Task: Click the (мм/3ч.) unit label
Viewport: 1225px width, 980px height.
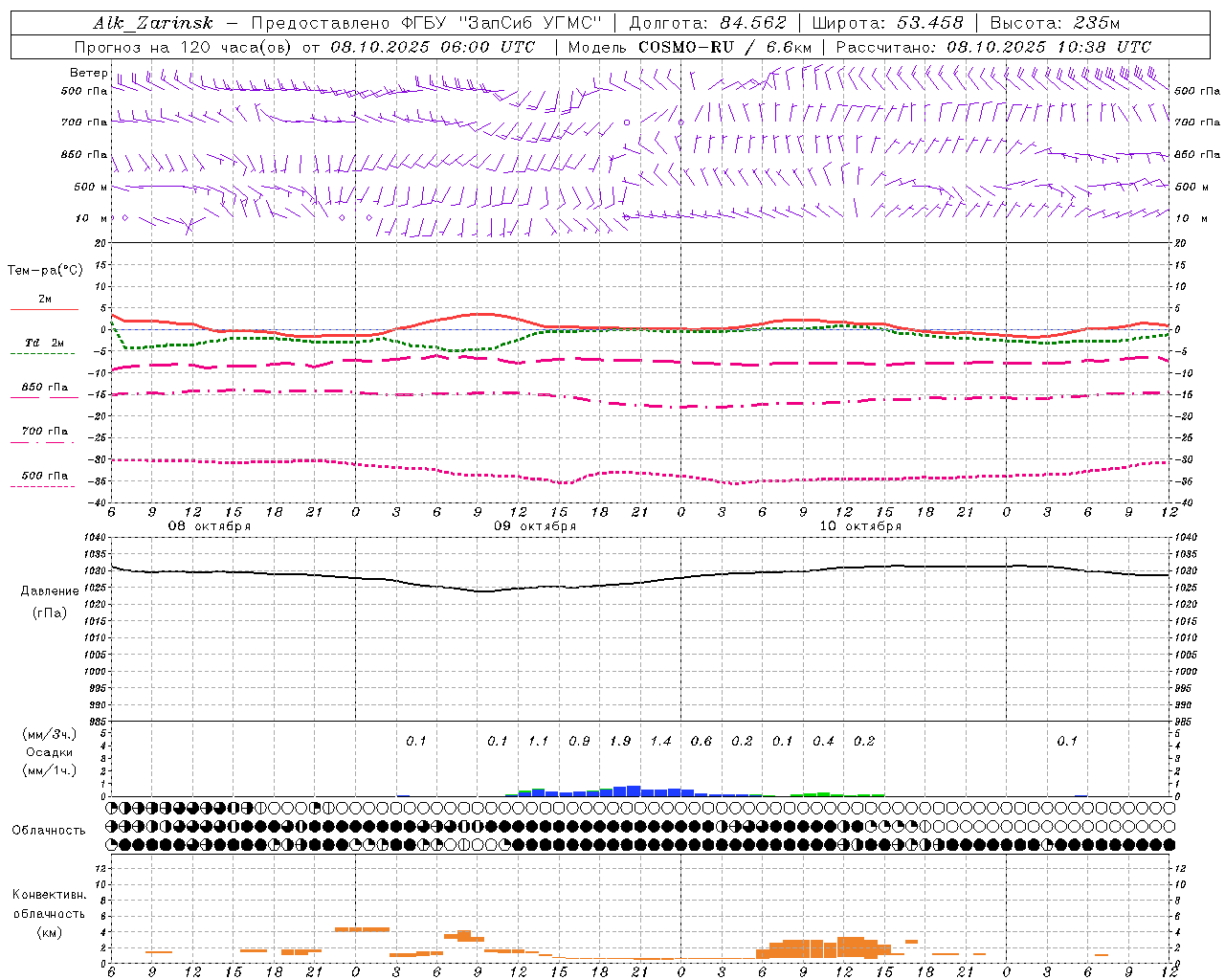Action: (x=50, y=734)
